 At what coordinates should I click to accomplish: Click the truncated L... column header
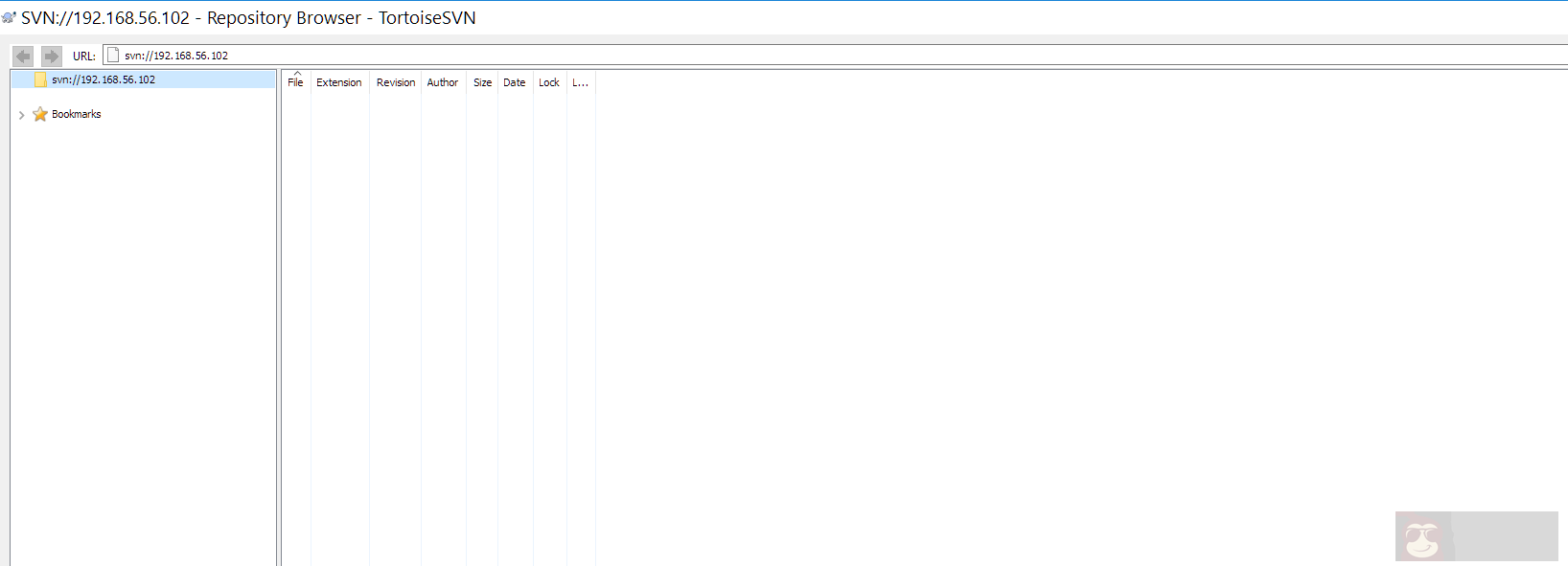(x=581, y=82)
